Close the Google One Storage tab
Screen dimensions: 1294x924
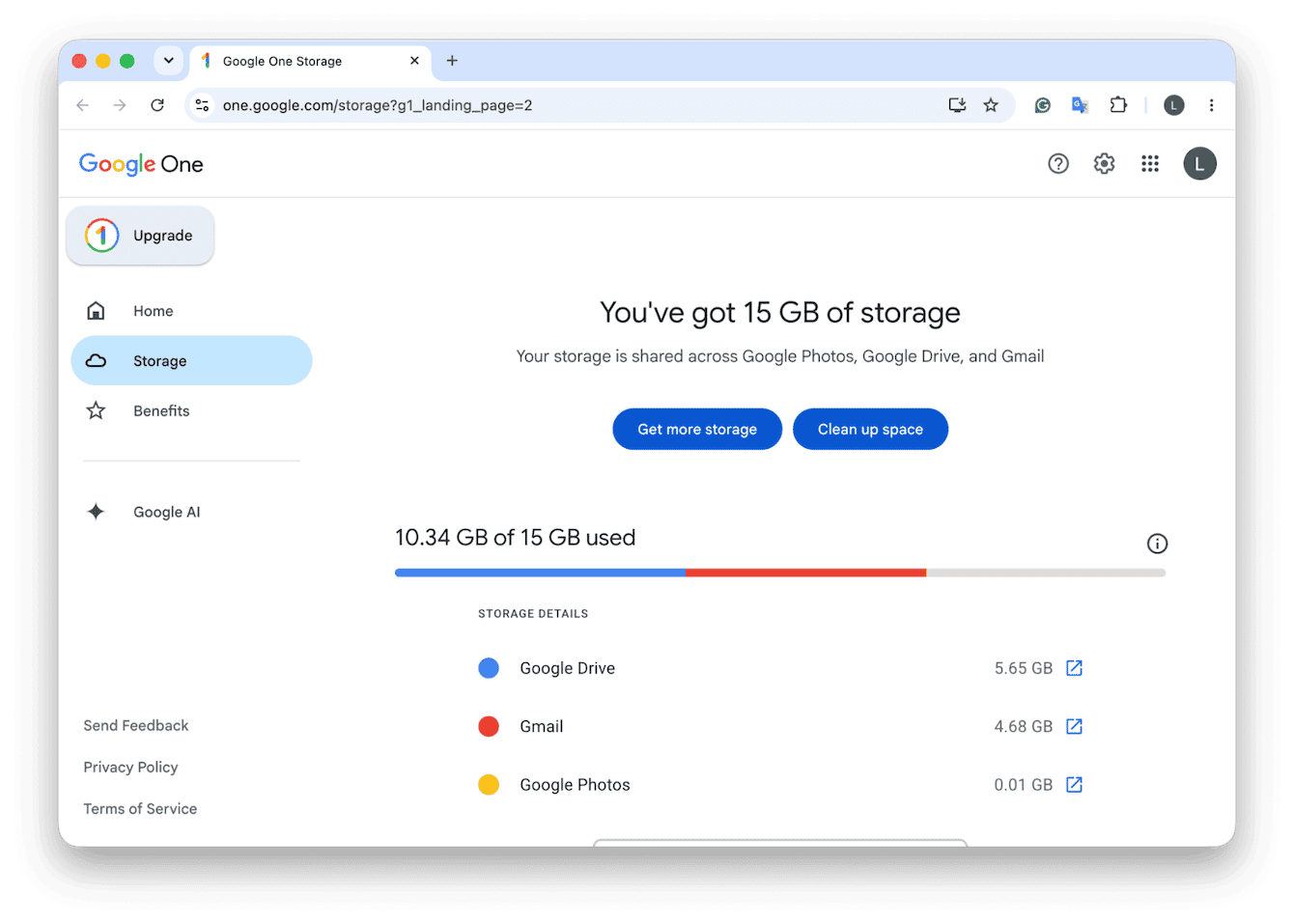click(414, 61)
